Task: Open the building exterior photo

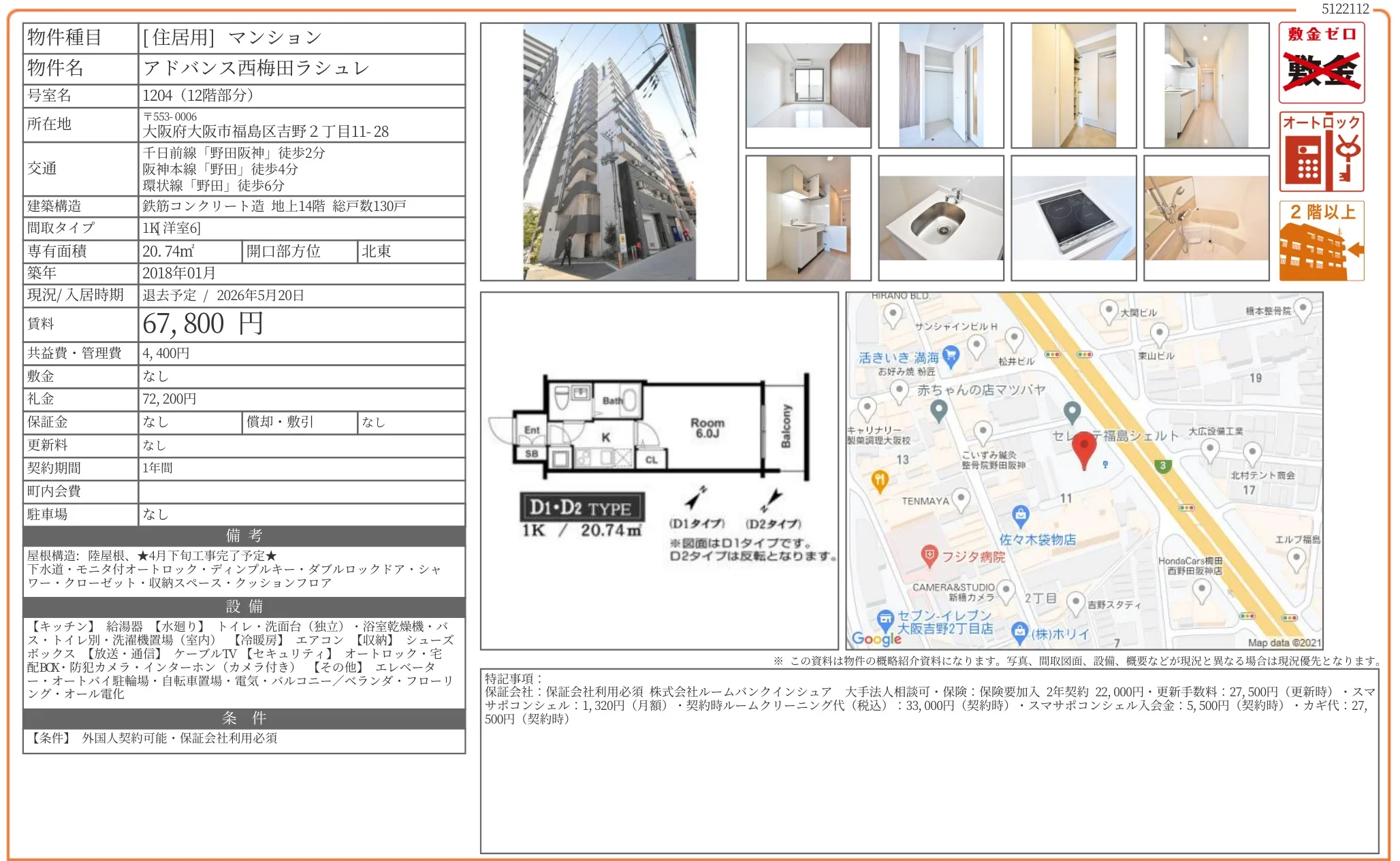Action: point(609,151)
